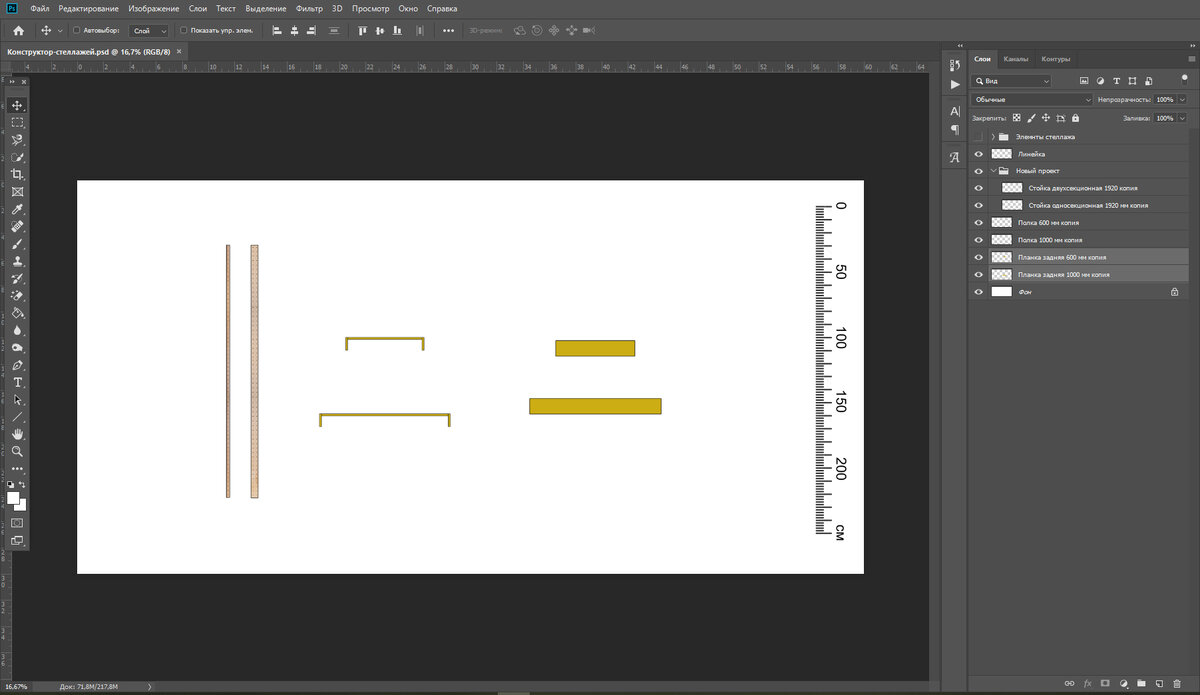Open the Заливка fill dropdown arrow
The height and width of the screenshot is (695, 1200).
coord(1183,117)
